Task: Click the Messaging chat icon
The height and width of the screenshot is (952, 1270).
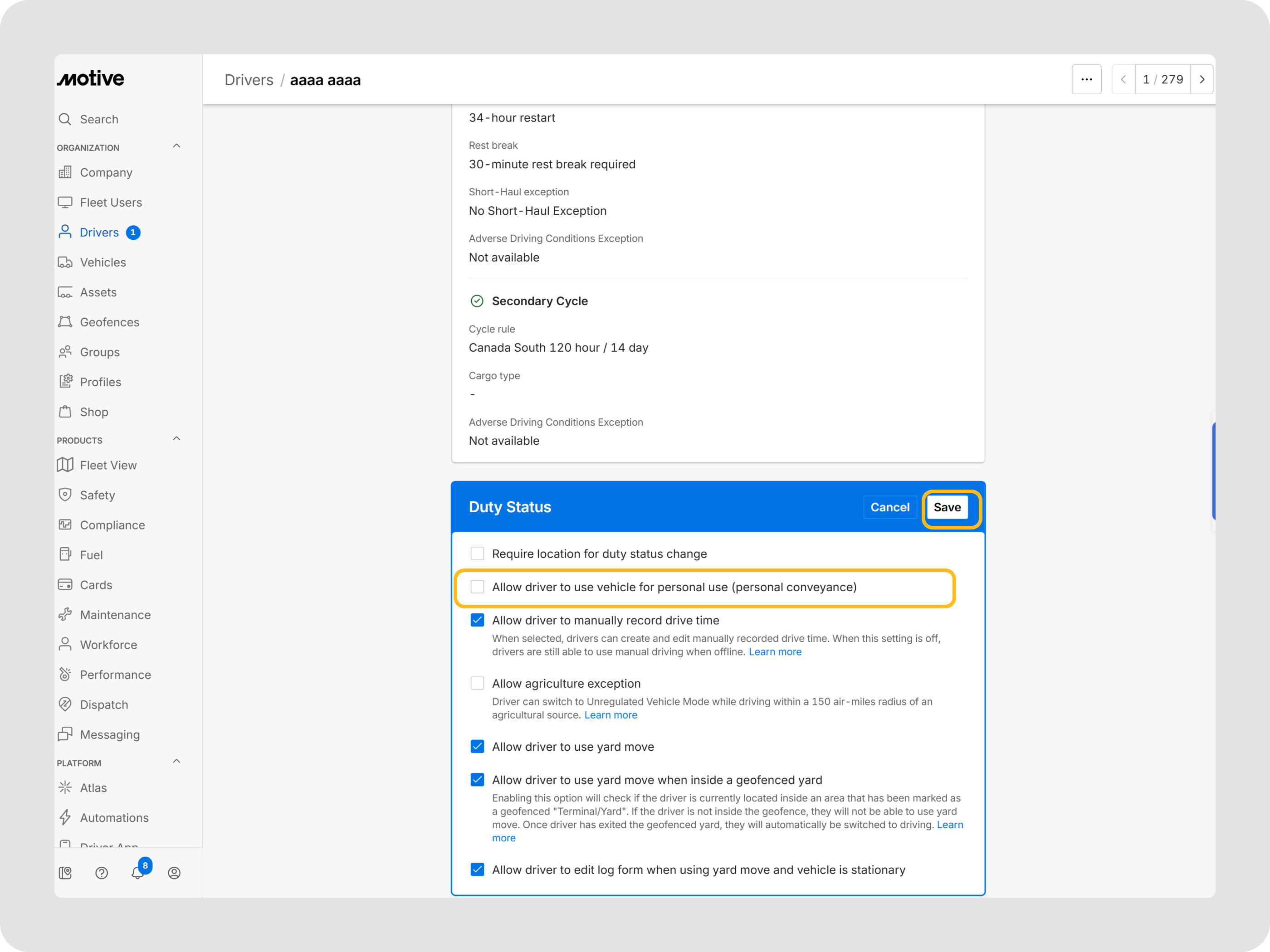Action: click(65, 734)
